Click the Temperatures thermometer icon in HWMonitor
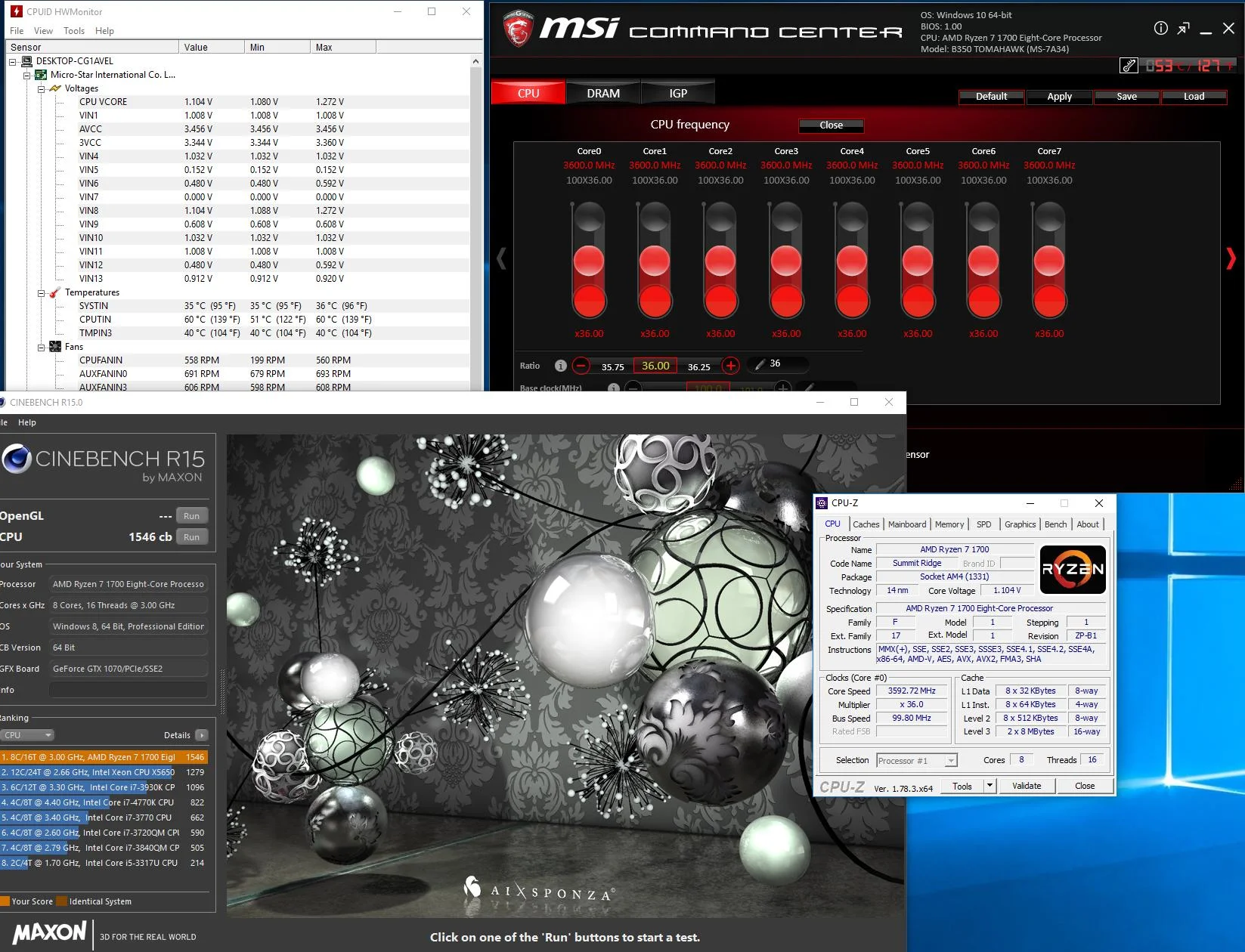Screen dimensions: 1245x952 pos(55,292)
